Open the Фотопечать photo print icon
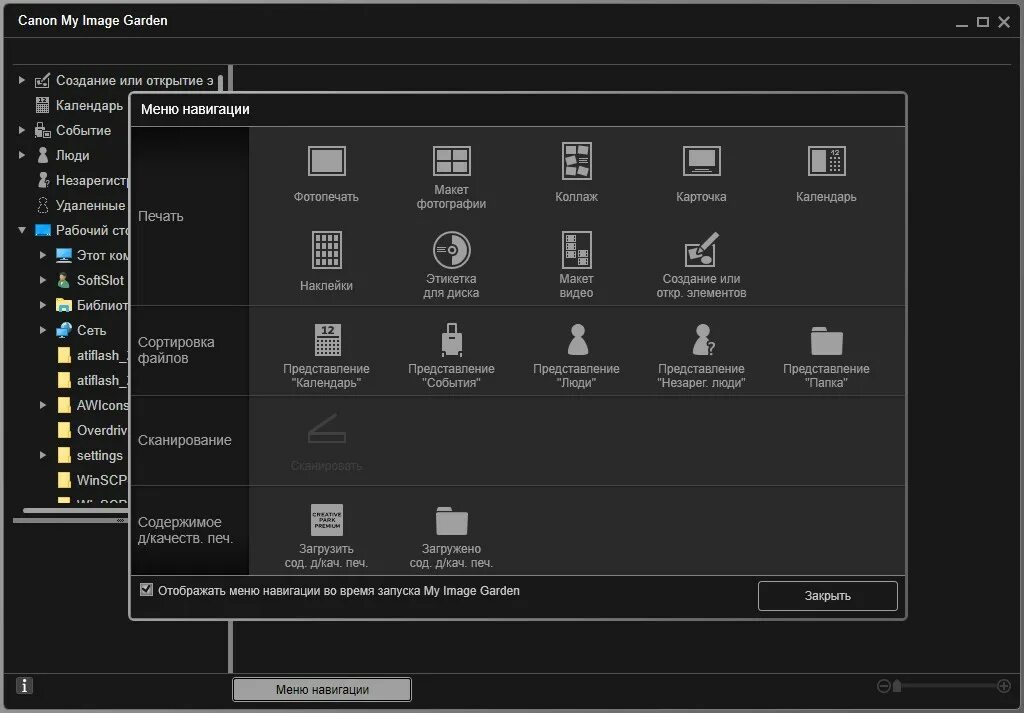The height and width of the screenshot is (713, 1024). pos(327,161)
